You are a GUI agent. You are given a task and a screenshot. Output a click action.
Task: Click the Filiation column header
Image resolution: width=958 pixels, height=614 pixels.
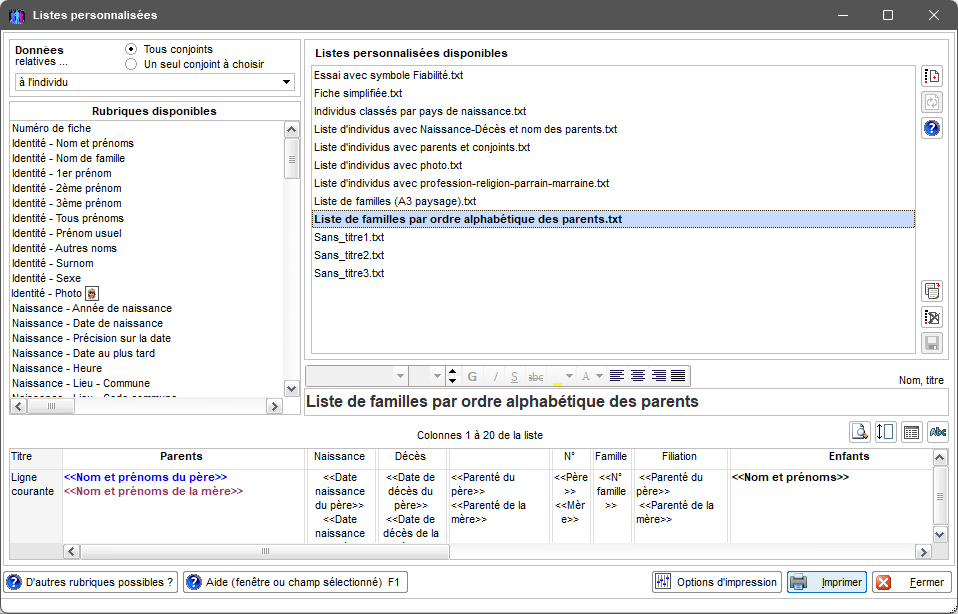[679, 456]
